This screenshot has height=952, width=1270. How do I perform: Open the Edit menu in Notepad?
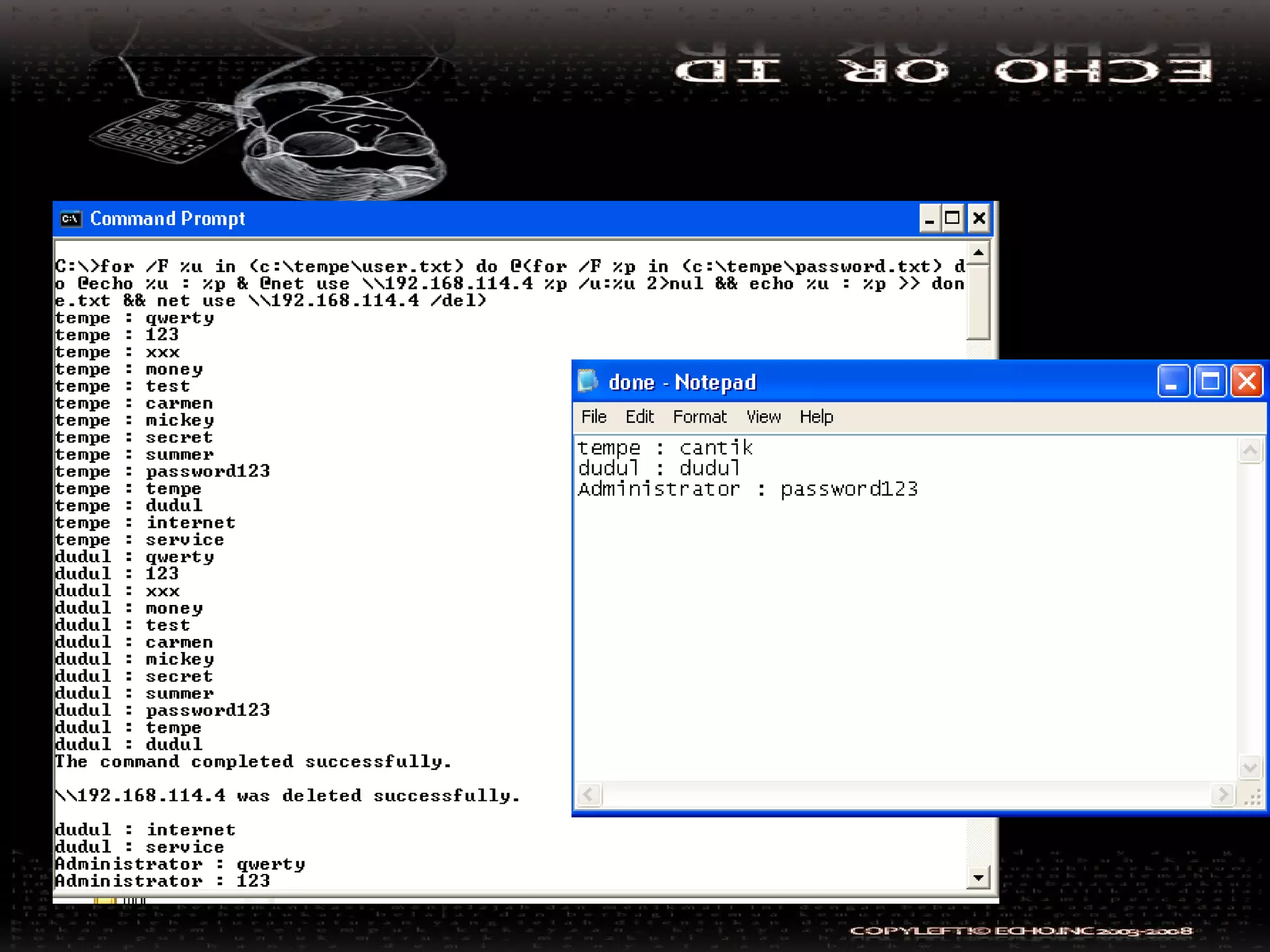pyautogui.click(x=639, y=417)
